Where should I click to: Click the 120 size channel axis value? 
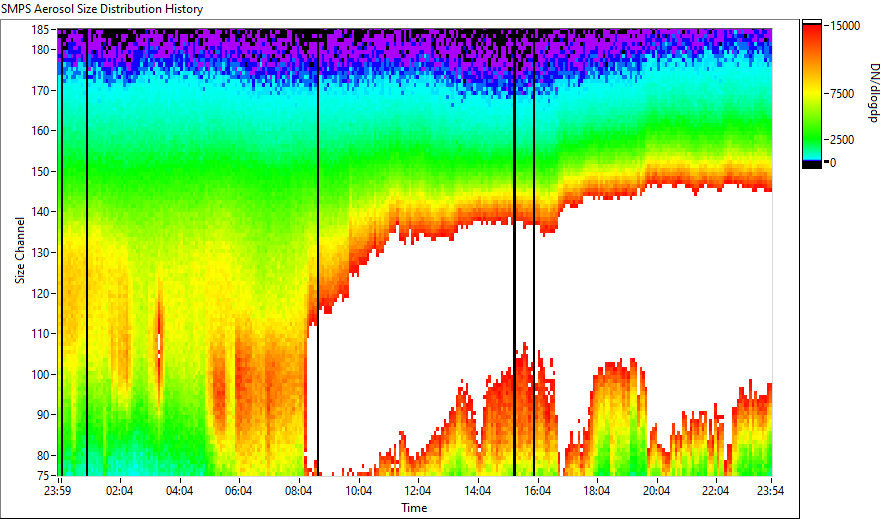click(x=41, y=293)
